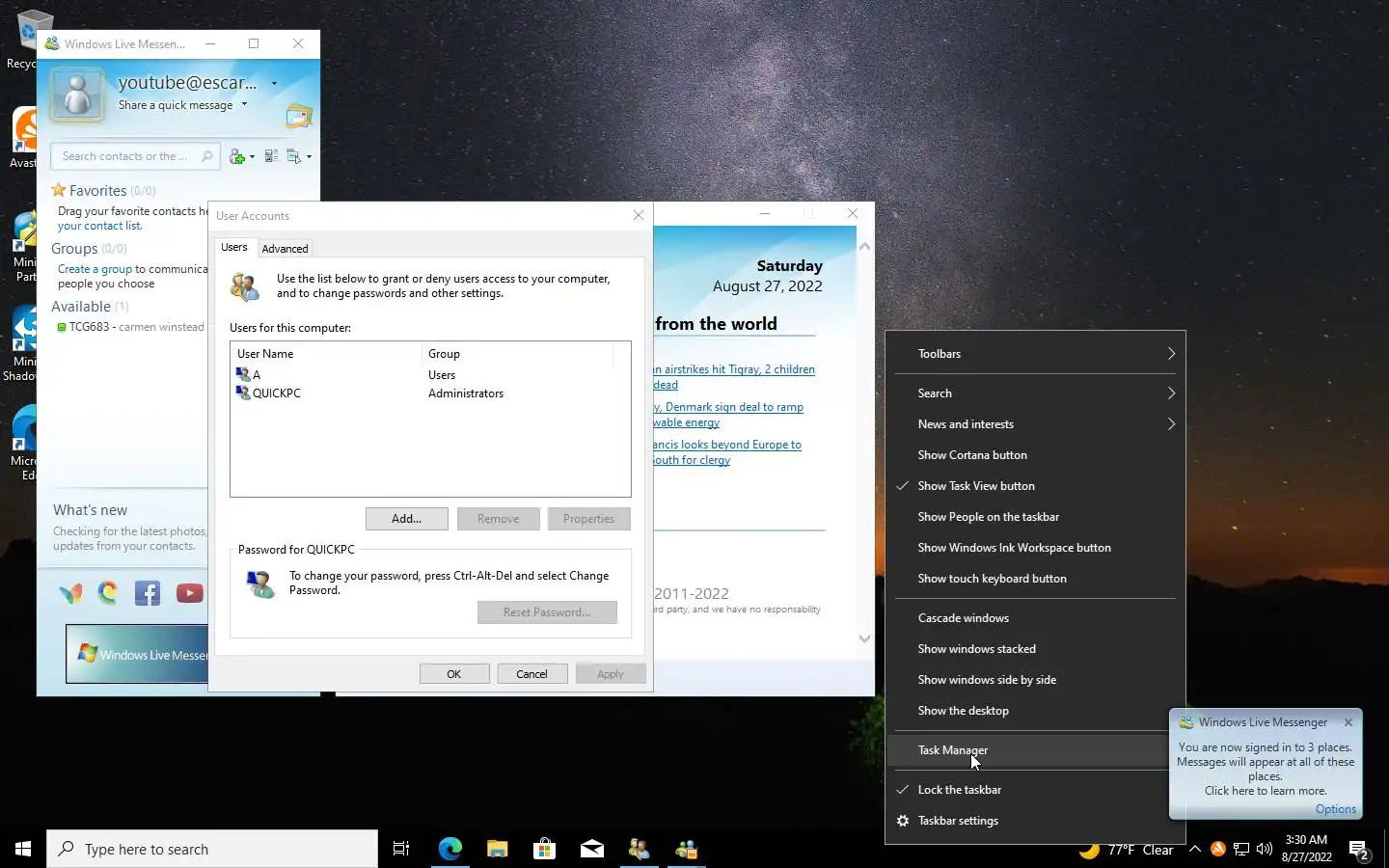
Task: Click the magnifier icon in contact search
Action: (206, 156)
